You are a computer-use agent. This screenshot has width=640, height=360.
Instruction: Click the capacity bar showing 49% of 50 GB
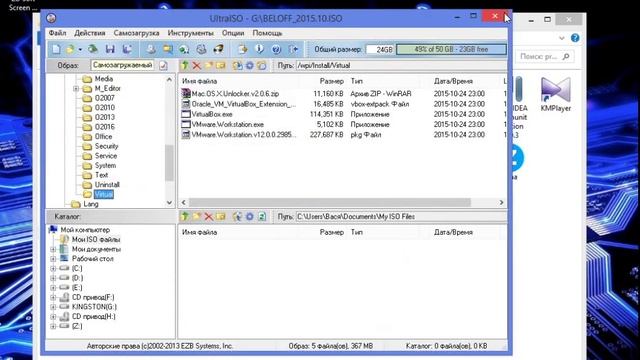[451, 49]
